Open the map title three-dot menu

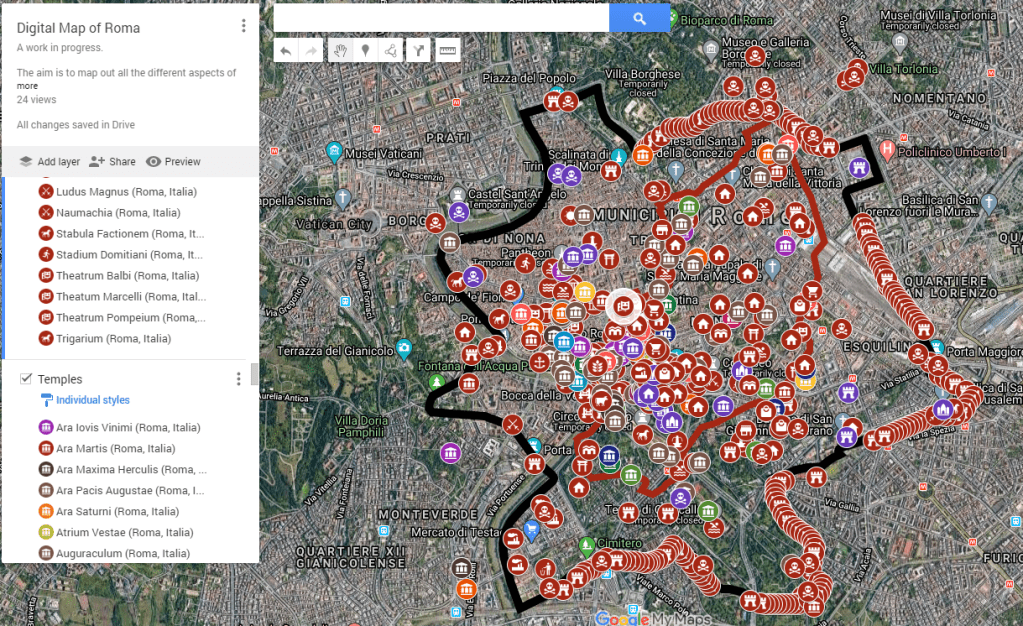[x=243, y=26]
